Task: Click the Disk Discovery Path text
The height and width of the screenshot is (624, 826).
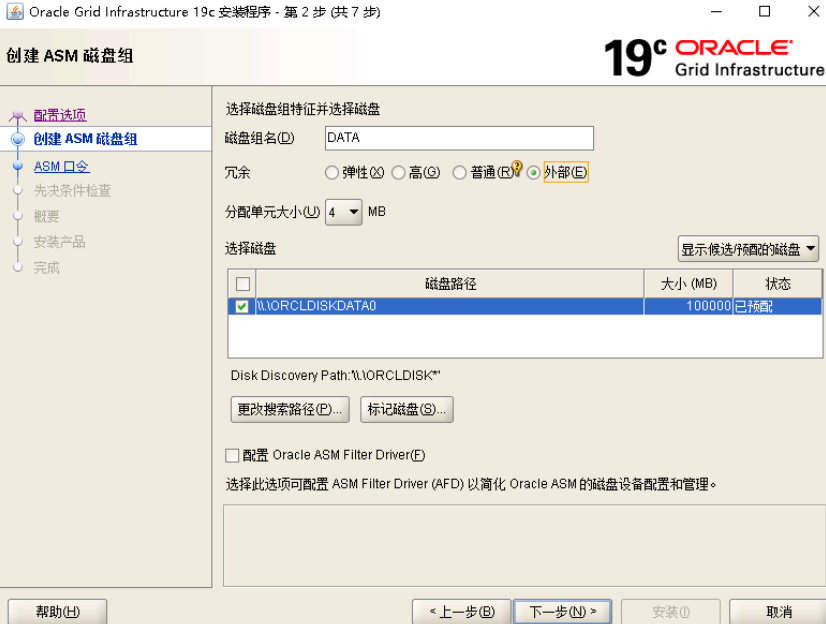Action: (336, 375)
